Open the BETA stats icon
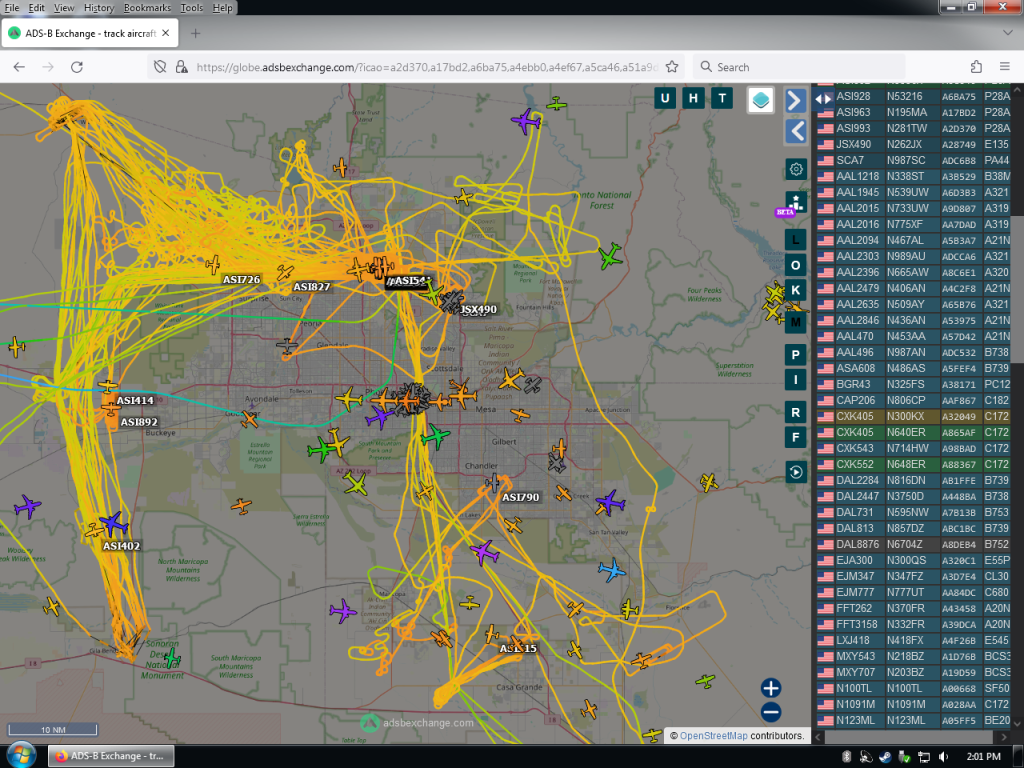The image size is (1024, 768). (795, 202)
